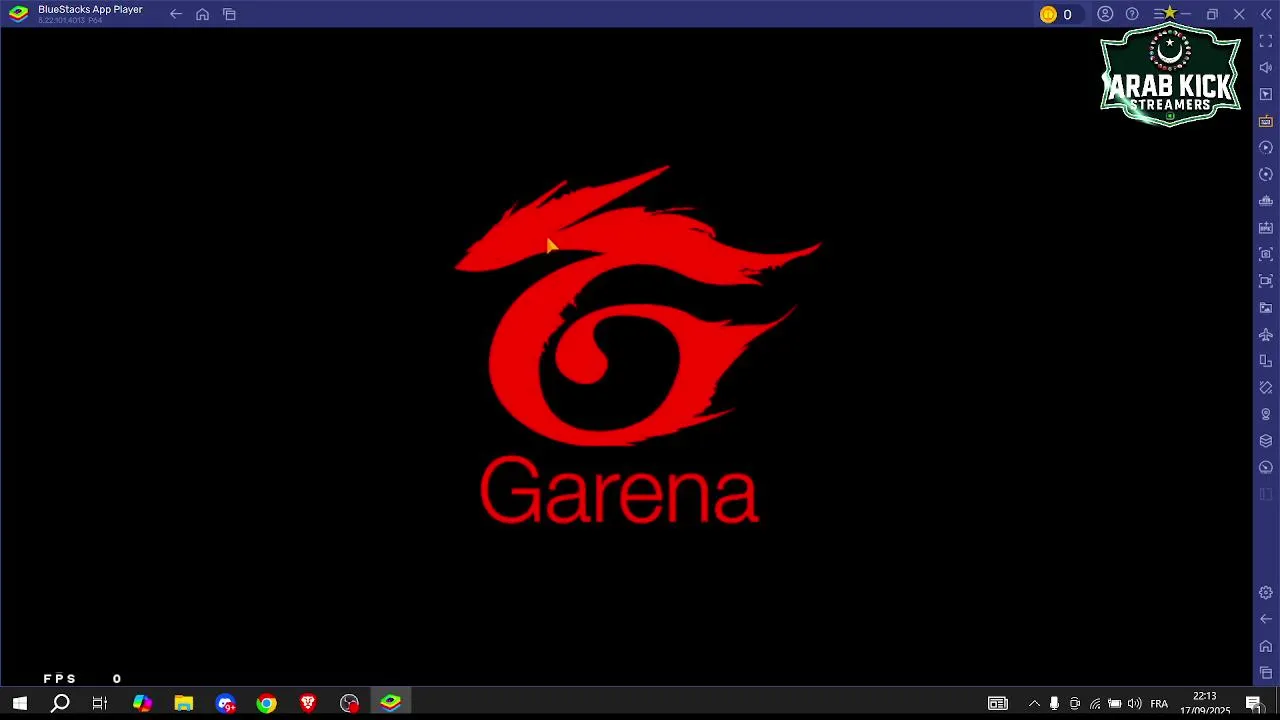Image resolution: width=1280 pixels, height=720 pixels.
Task: Open BlueStacks settings gear in sidebar
Action: 1266,593
